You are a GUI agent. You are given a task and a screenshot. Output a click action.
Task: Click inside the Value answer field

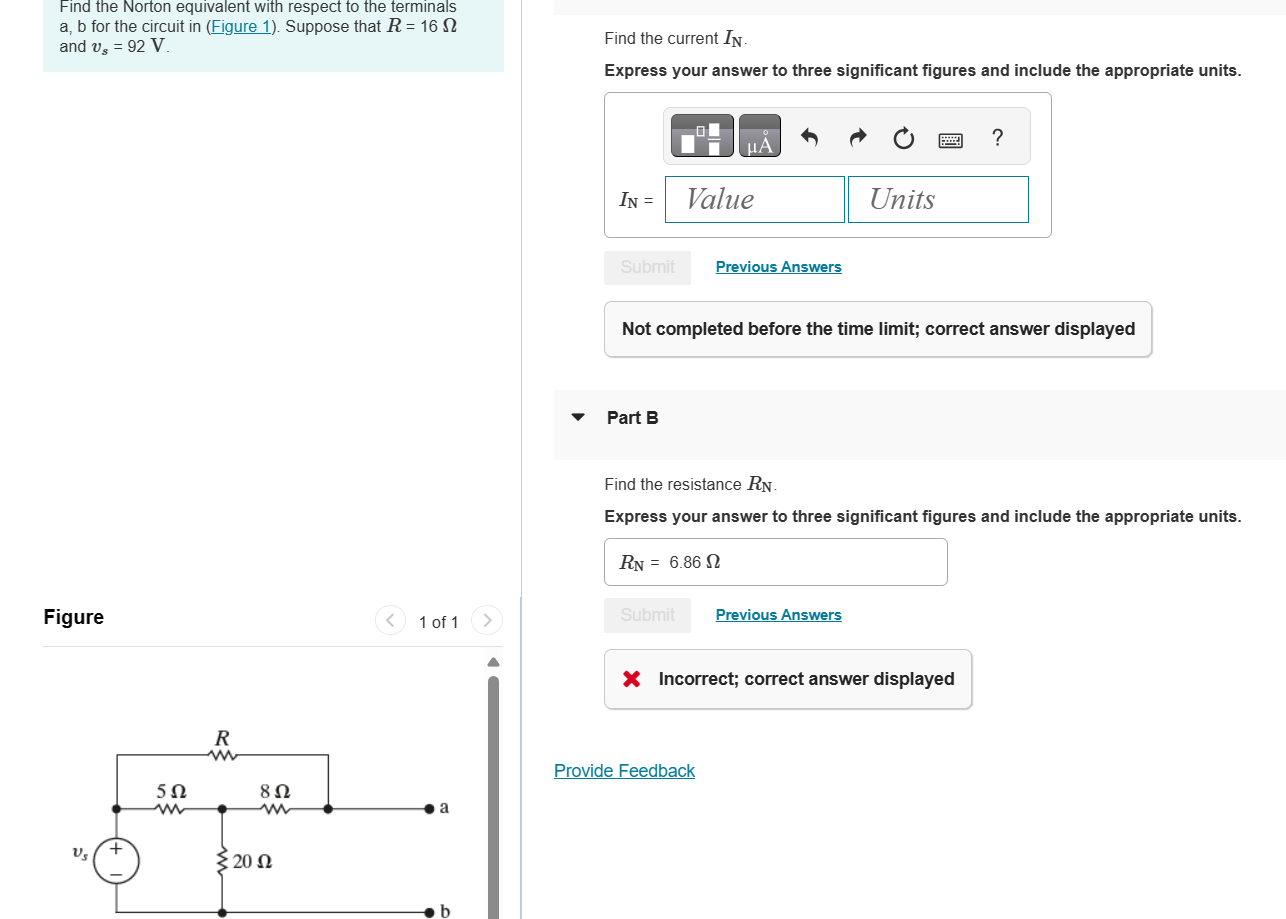click(x=754, y=199)
